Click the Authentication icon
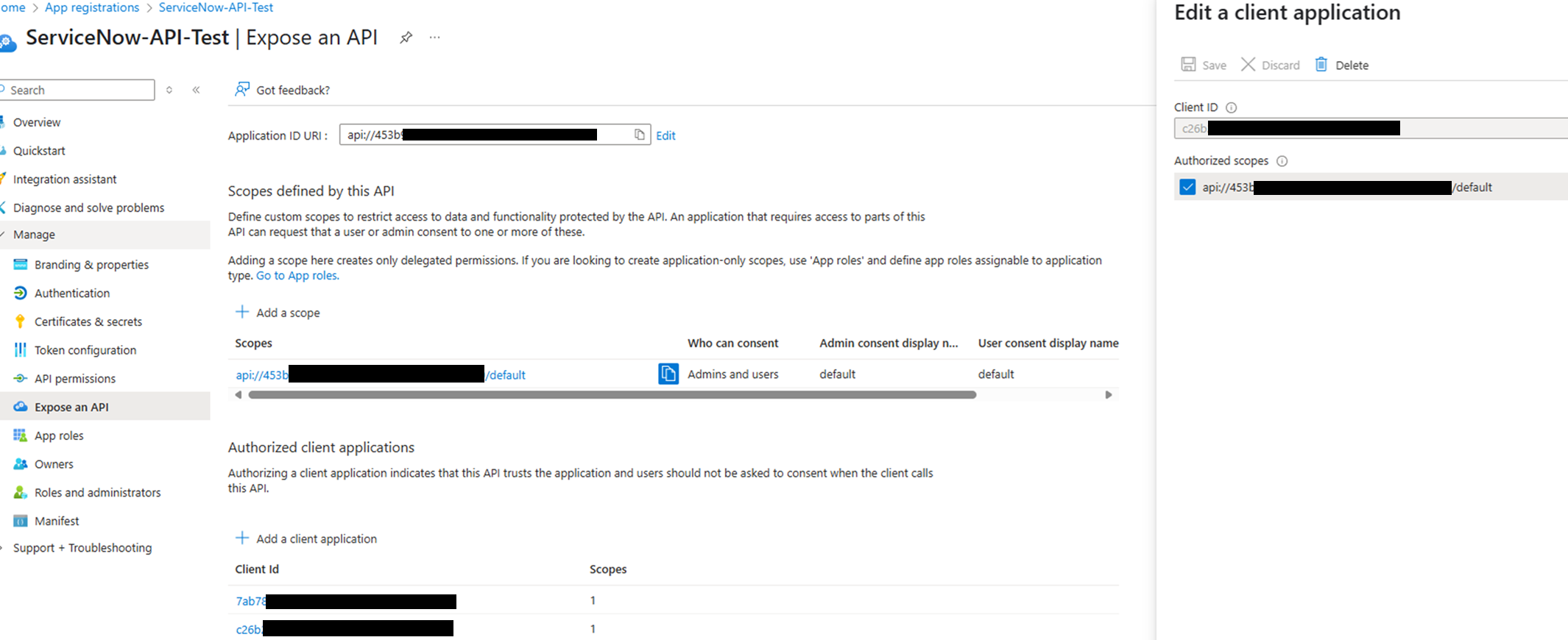Image resolution: width=1568 pixels, height=640 pixels. click(21, 293)
